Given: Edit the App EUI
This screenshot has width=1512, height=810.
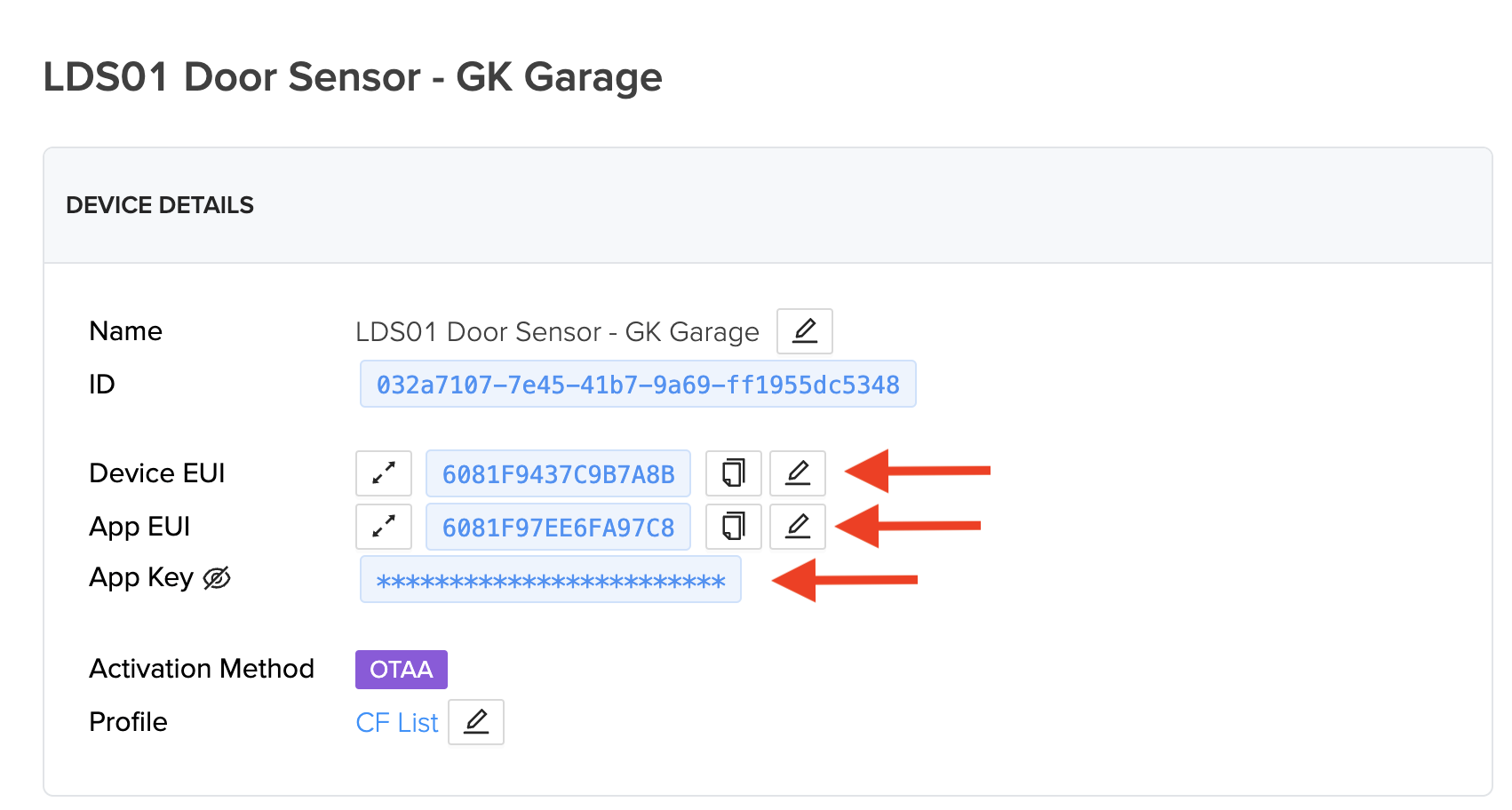Looking at the screenshot, I should click(797, 527).
